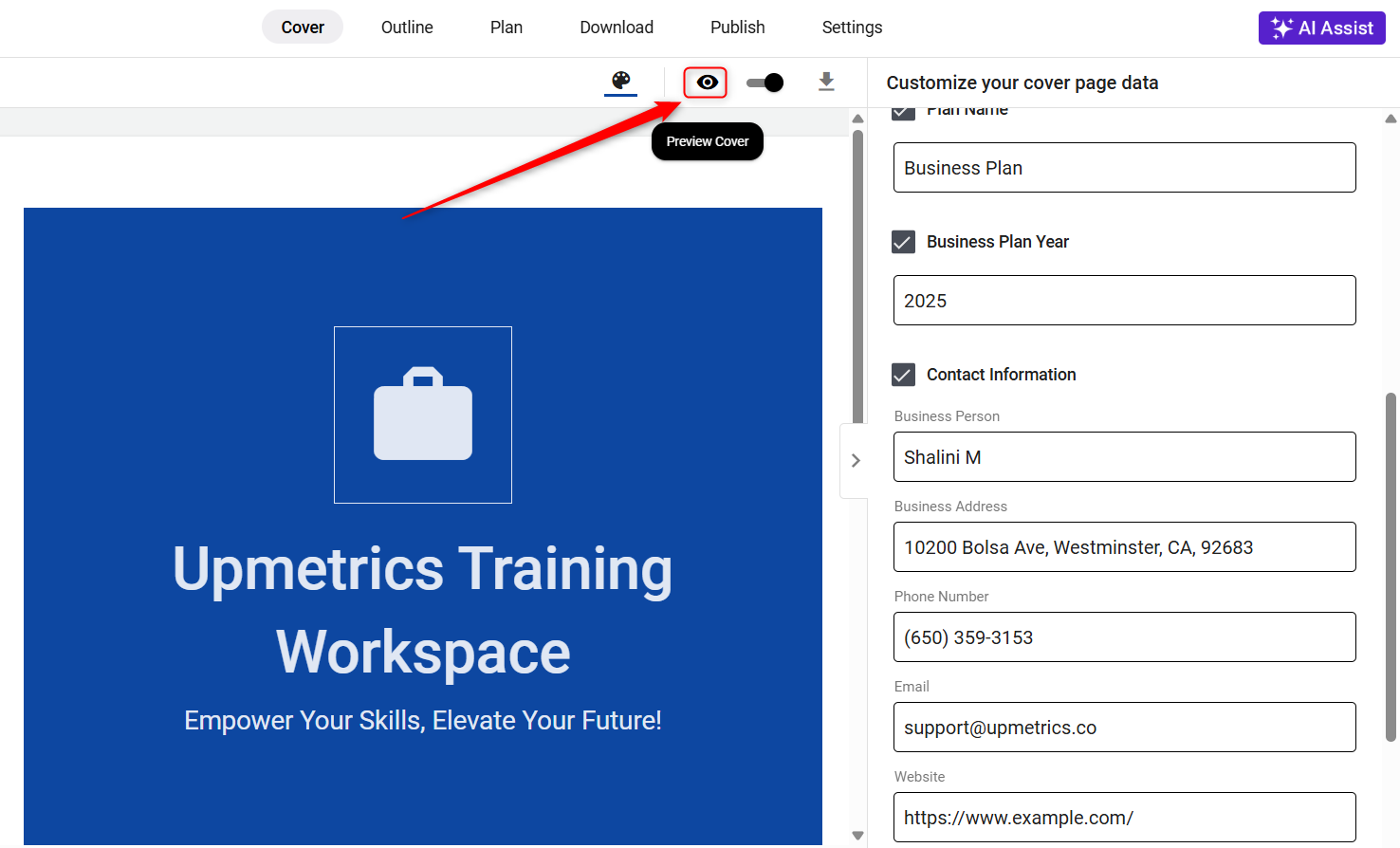The width and height of the screenshot is (1400, 848).
Task: Switch to the Cover tab
Action: pos(303,28)
